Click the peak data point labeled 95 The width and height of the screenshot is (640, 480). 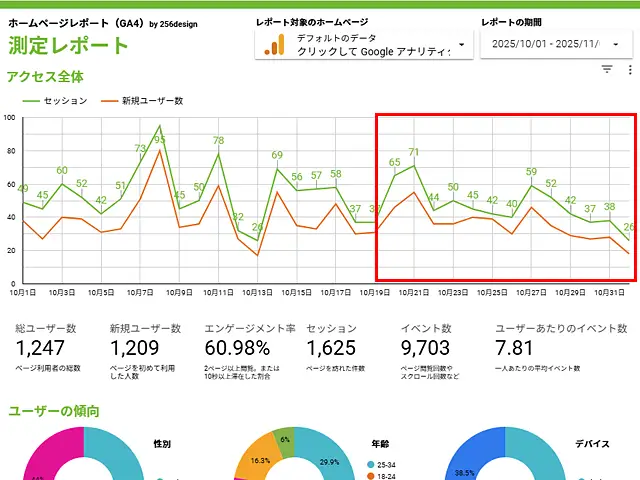pyautogui.click(x=159, y=126)
